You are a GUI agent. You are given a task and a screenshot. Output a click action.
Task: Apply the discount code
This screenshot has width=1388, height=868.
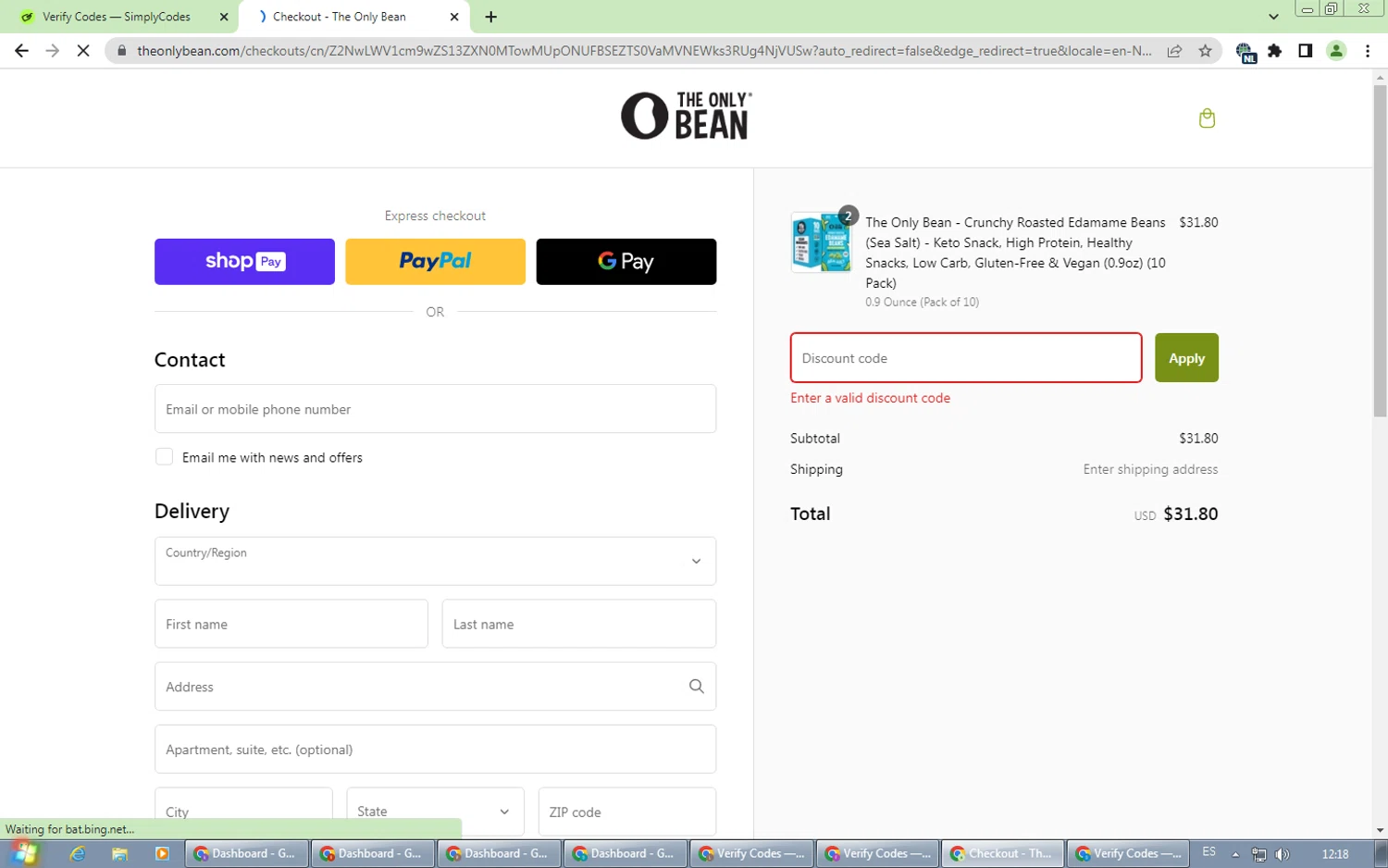tap(1186, 358)
